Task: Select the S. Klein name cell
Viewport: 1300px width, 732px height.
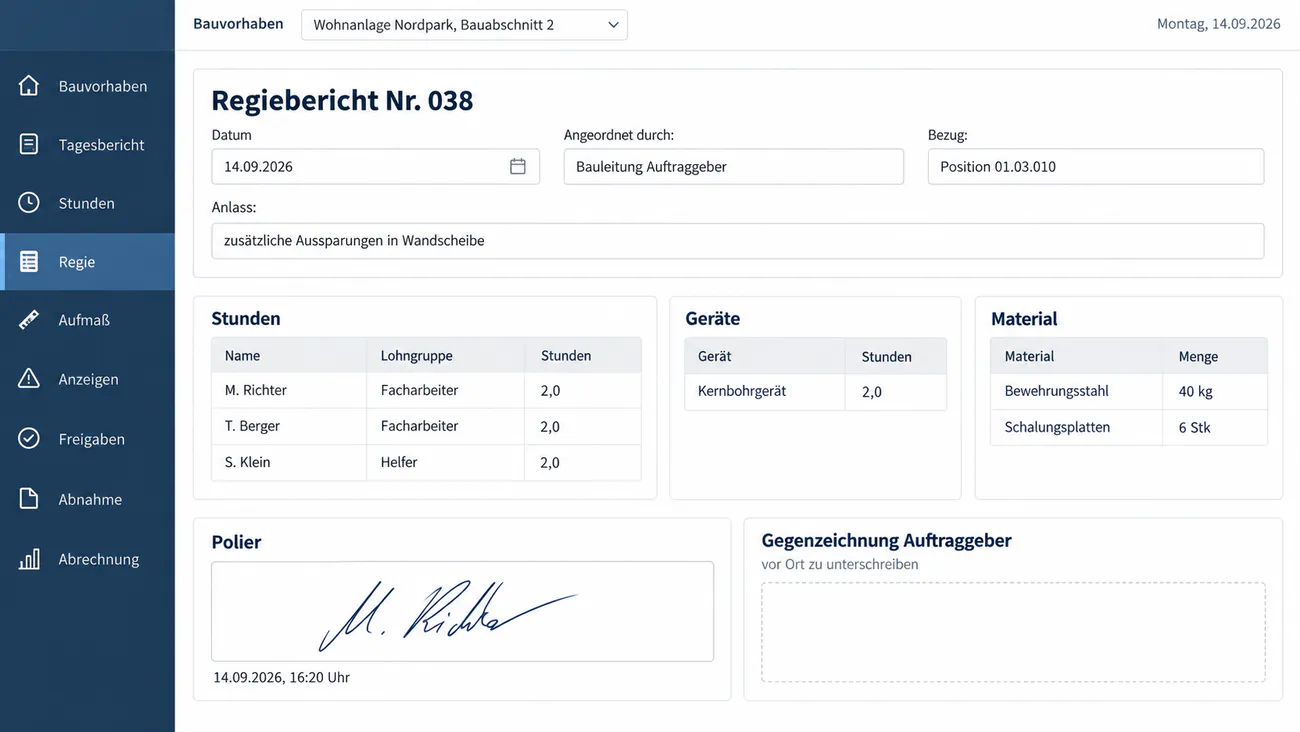Action: (289, 462)
